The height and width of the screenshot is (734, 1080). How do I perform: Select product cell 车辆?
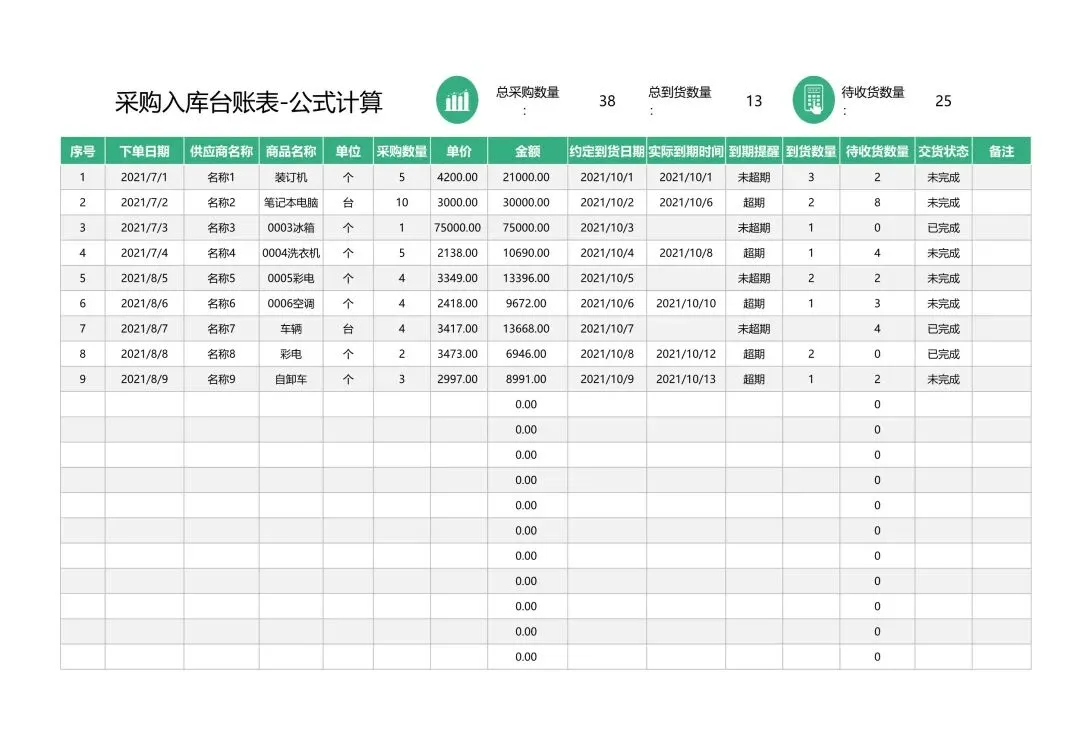pos(291,328)
